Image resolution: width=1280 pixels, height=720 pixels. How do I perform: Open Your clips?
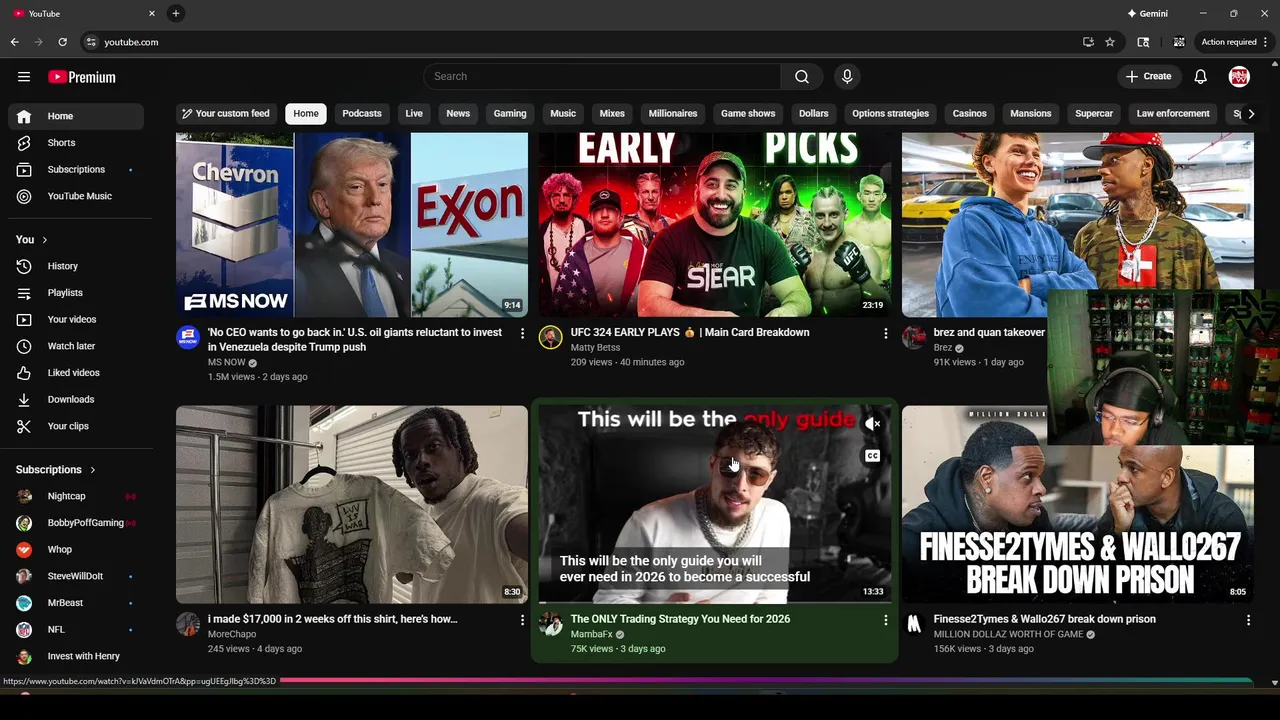[x=76, y=426]
